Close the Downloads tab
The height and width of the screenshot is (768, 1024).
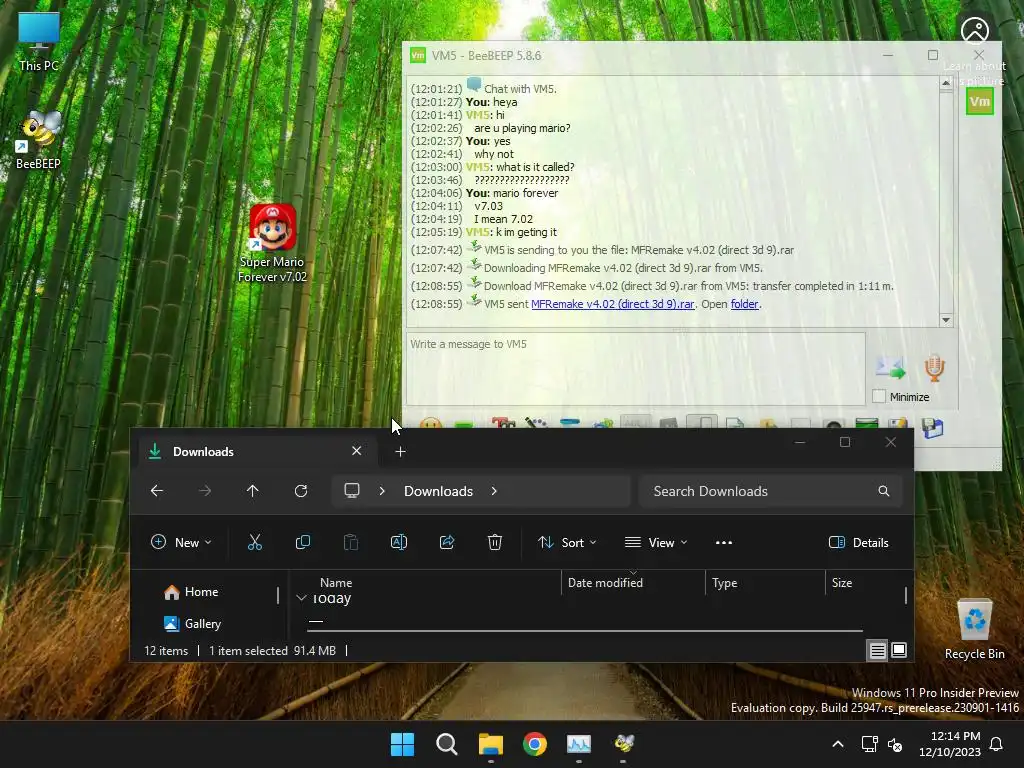357,451
